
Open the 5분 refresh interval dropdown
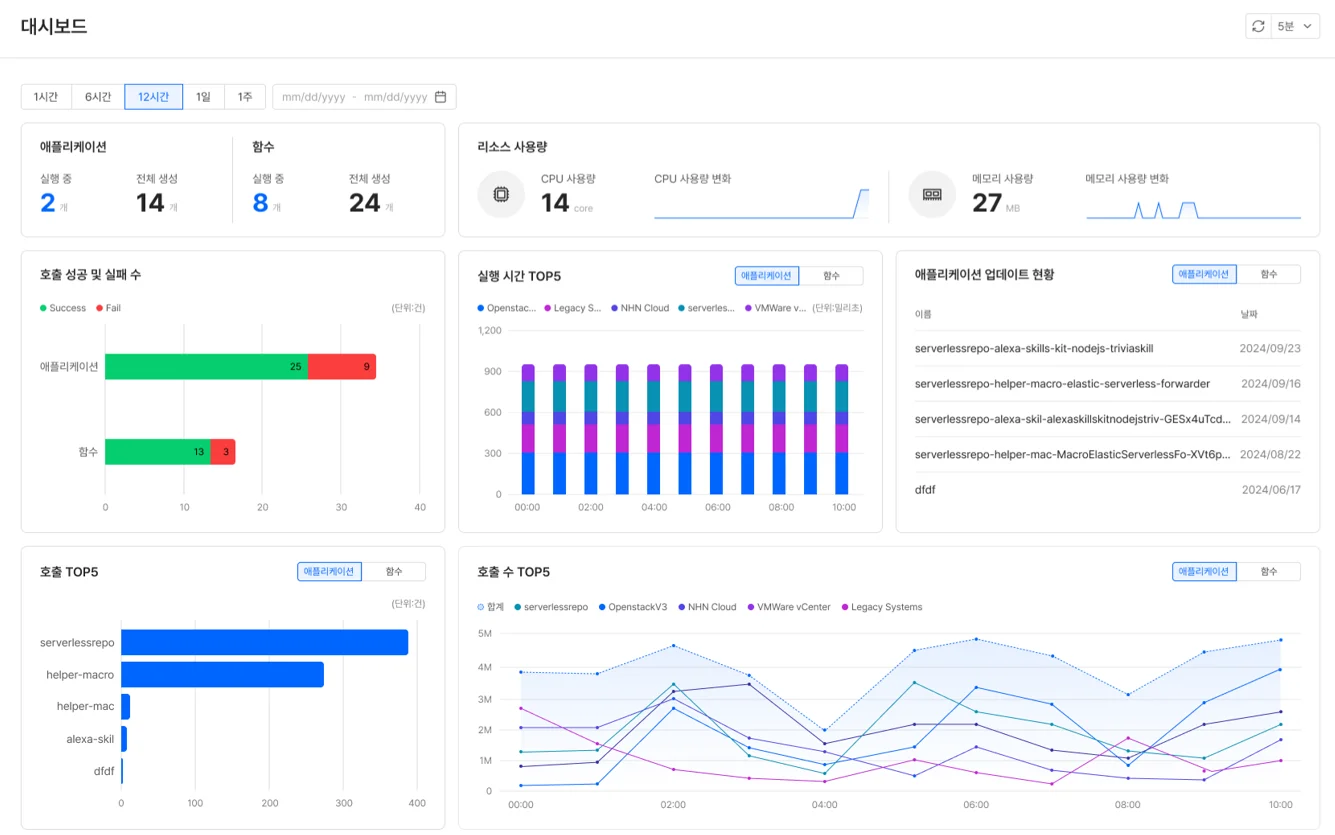pyautogui.click(x=1296, y=27)
